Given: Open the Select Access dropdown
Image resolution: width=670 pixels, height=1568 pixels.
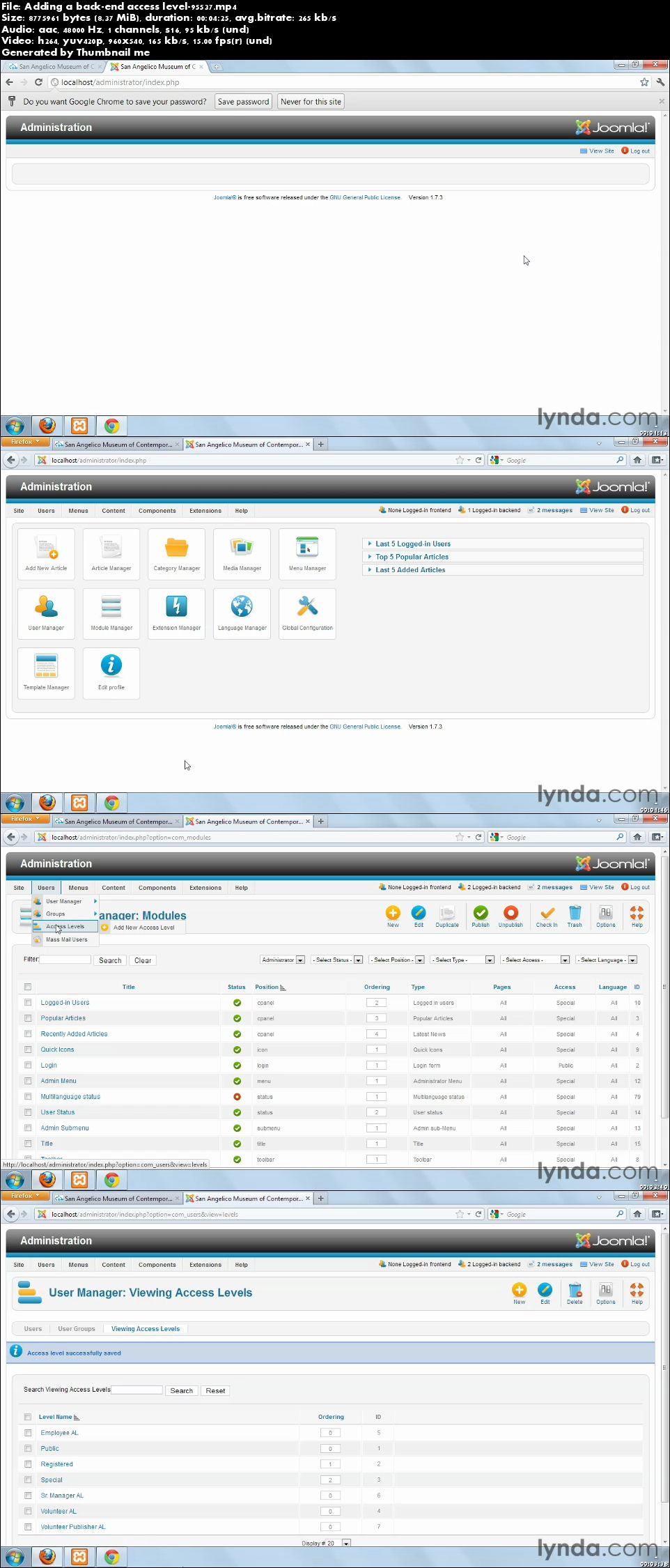Looking at the screenshot, I should click(x=535, y=960).
